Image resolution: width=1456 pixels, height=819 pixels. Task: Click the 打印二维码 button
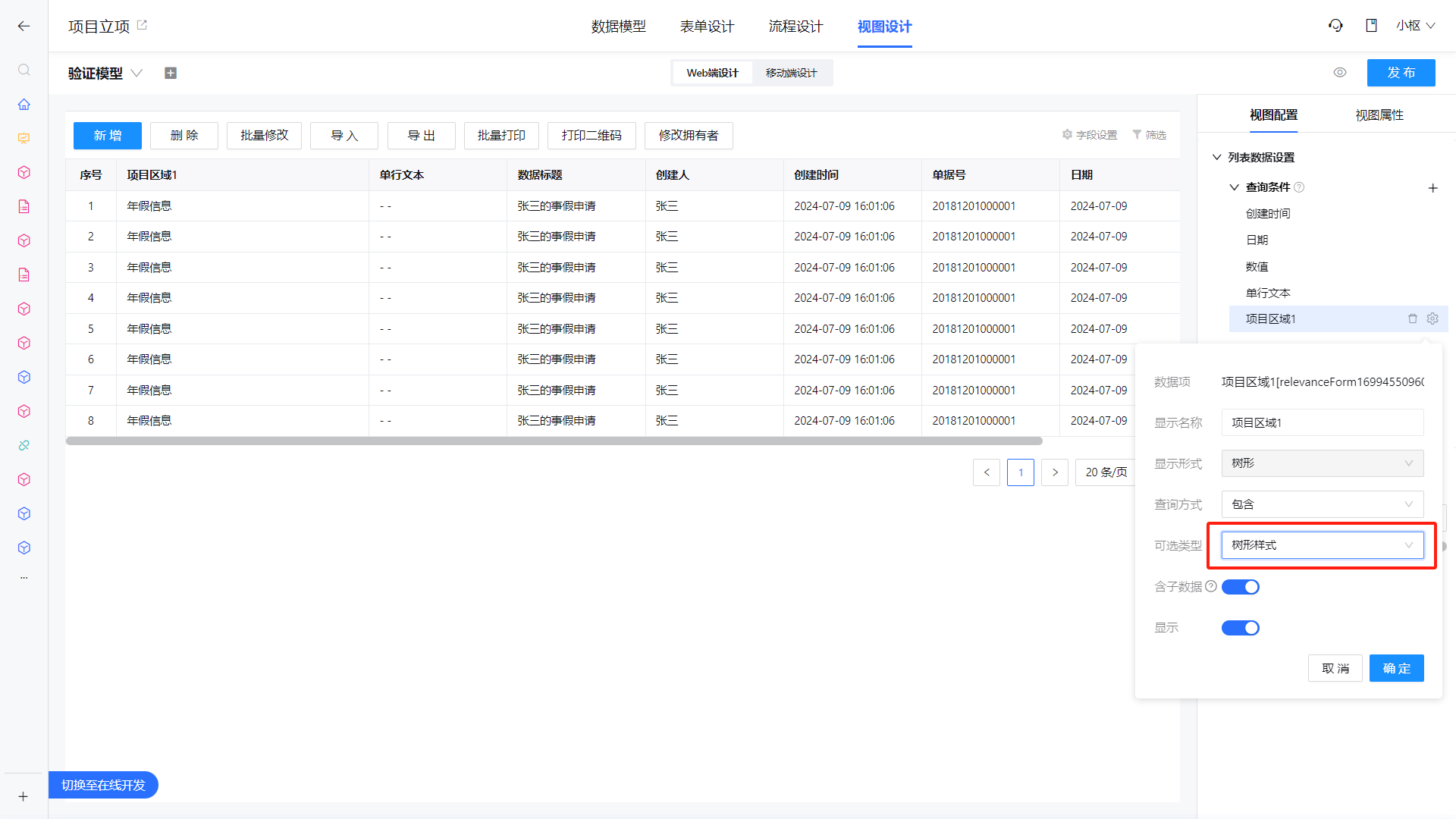pos(591,136)
